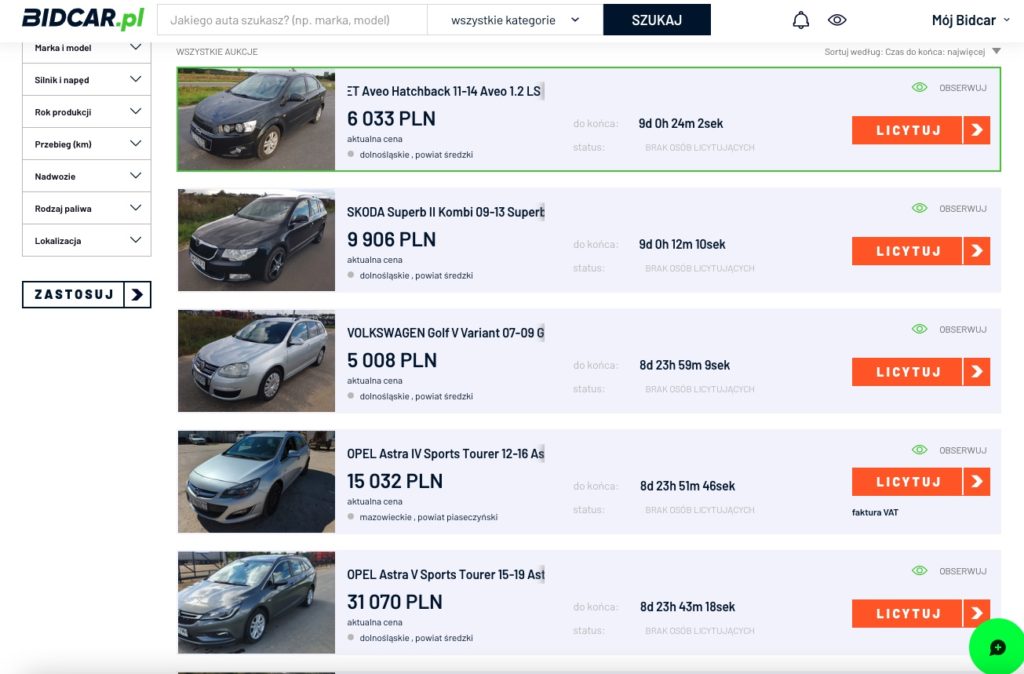Open the Mój Bidcar account menu

[x=970, y=20]
